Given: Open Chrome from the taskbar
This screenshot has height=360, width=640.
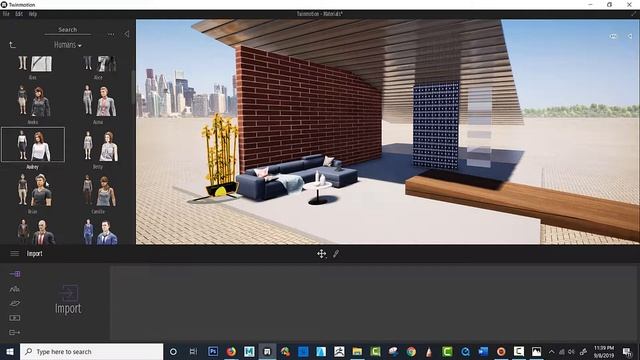Looking at the screenshot, I should point(411,351).
